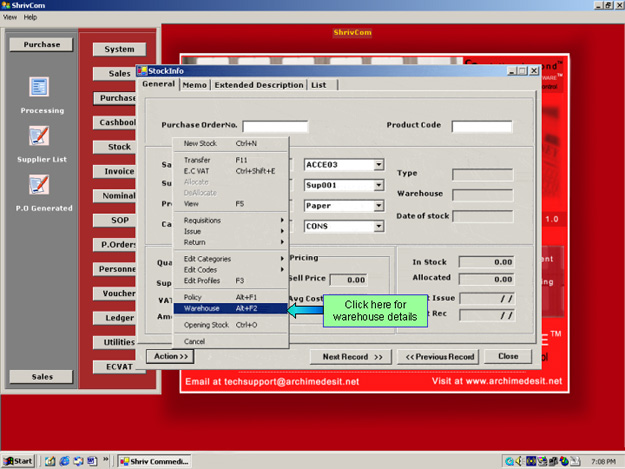Click the Close button in StockInfo

coord(508,356)
